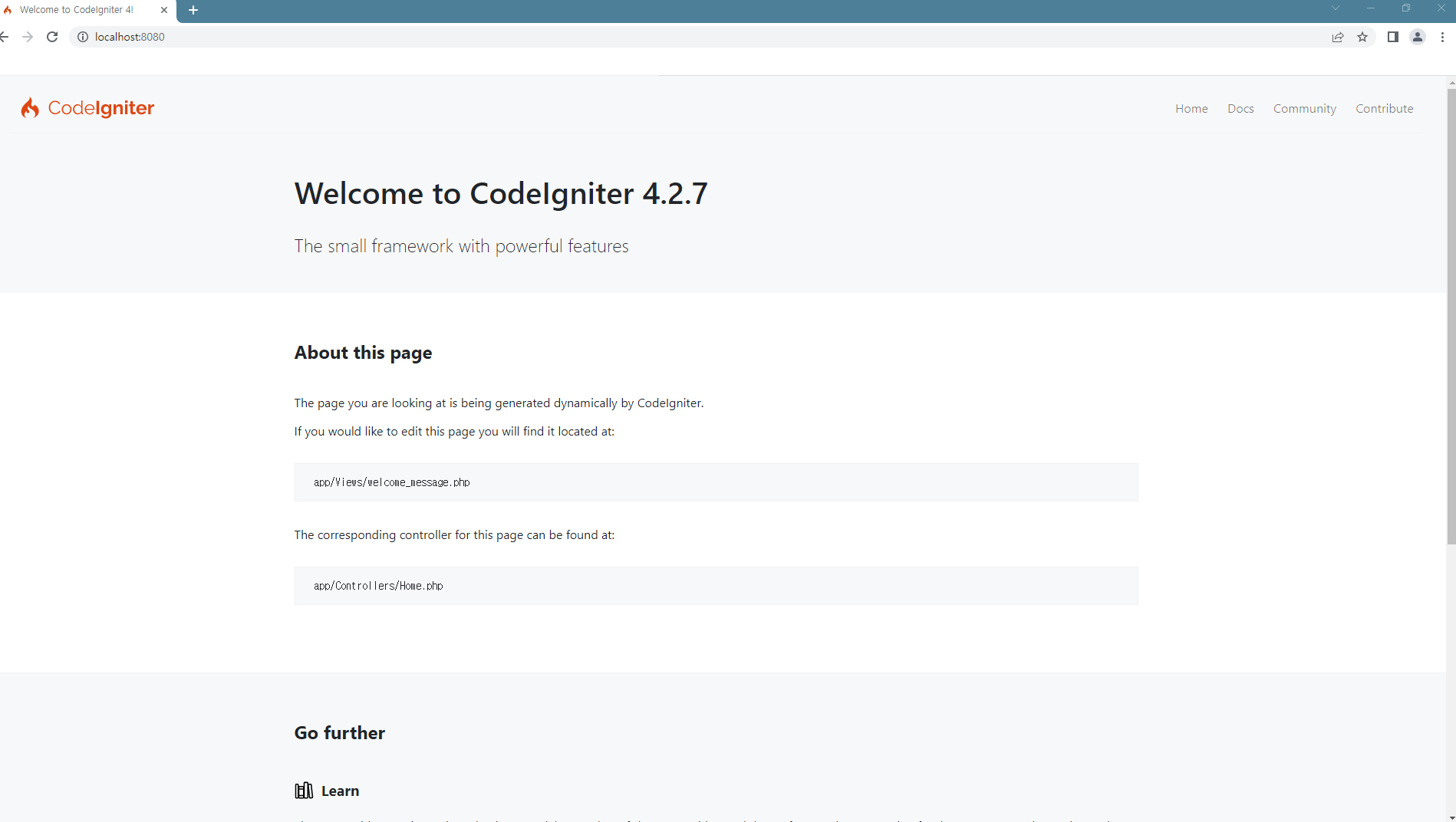Select the Welcome to CodeIgniter 4 tab
The image size is (1456, 822).
coord(77,10)
